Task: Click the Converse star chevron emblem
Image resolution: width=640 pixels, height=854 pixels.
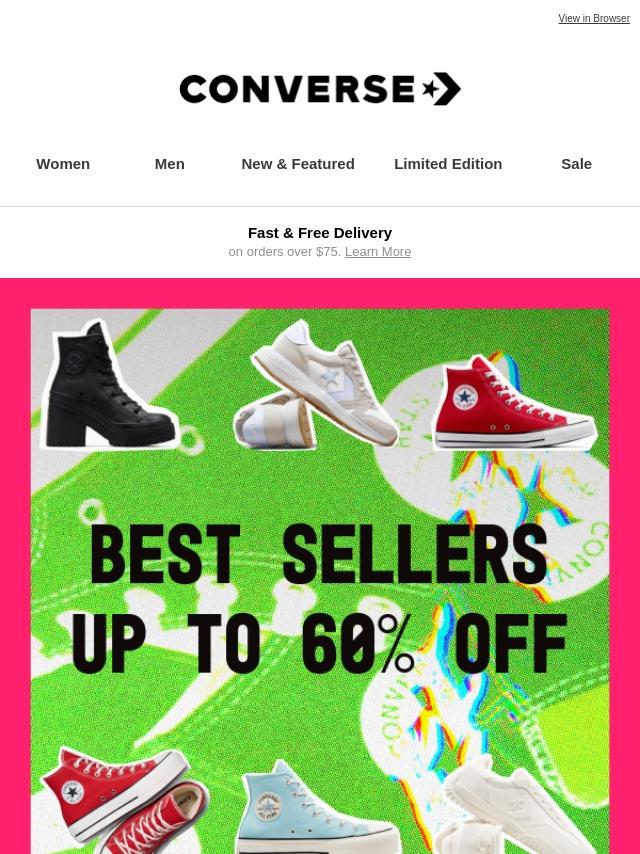Action: click(x=442, y=89)
